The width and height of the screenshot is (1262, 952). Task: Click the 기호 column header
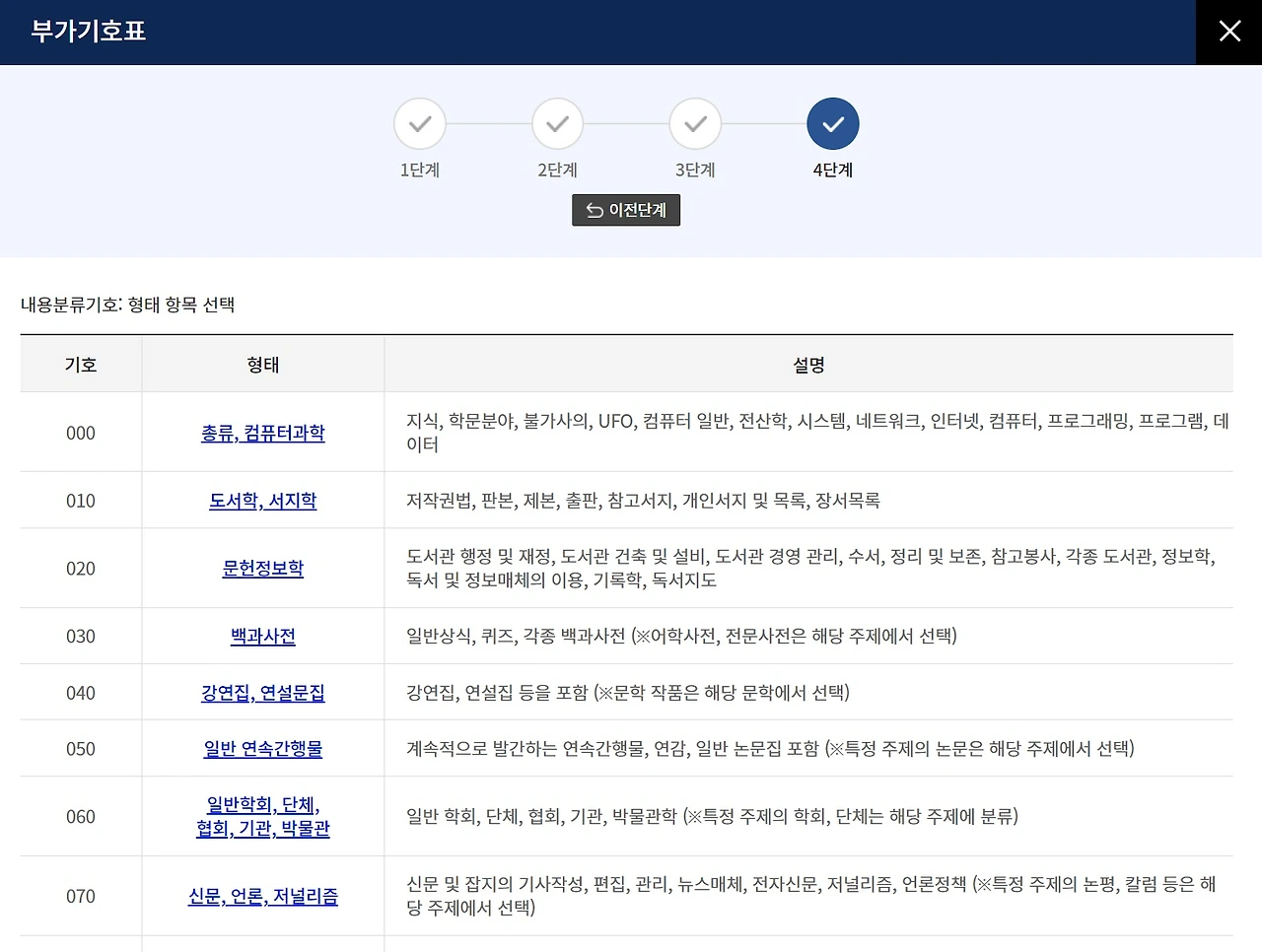(80, 364)
